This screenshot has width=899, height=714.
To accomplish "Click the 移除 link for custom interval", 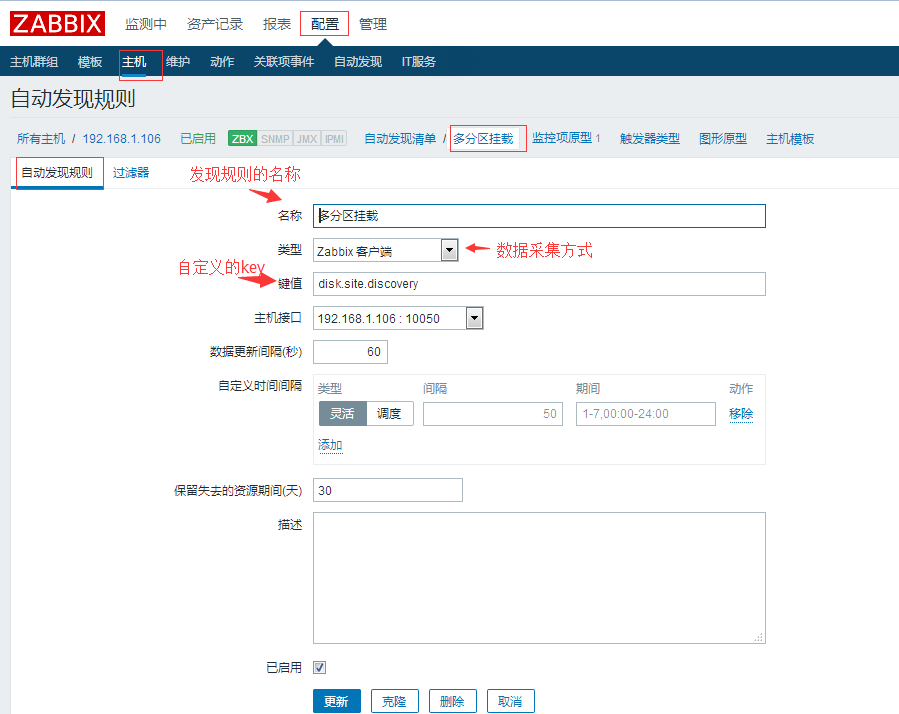I will [741, 414].
